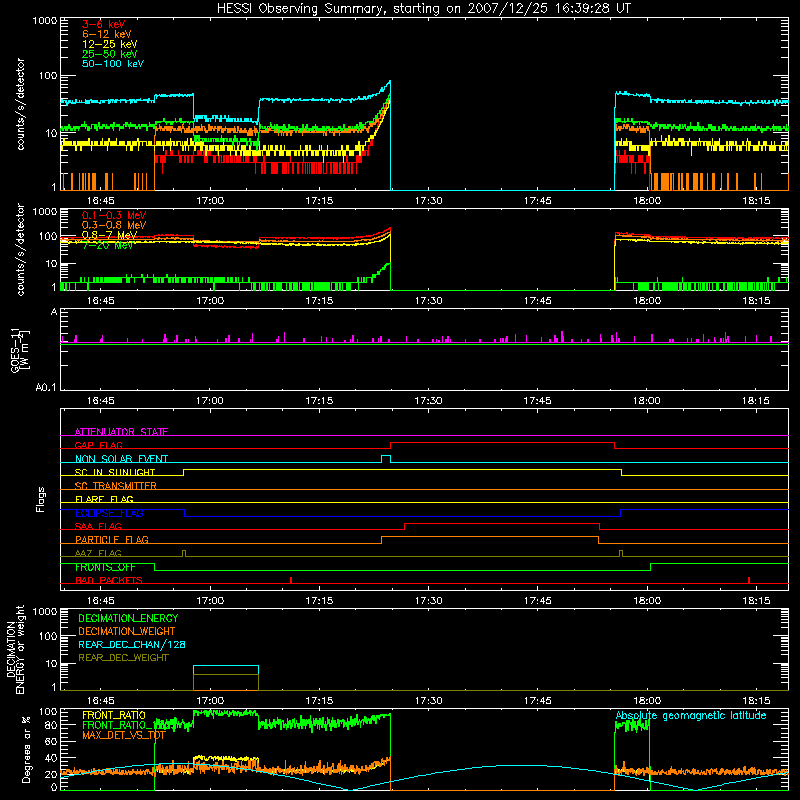The width and height of the screenshot is (800, 800).
Task: Select the PARTICLE_FLAG label
Action: click(x=112, y=540)
